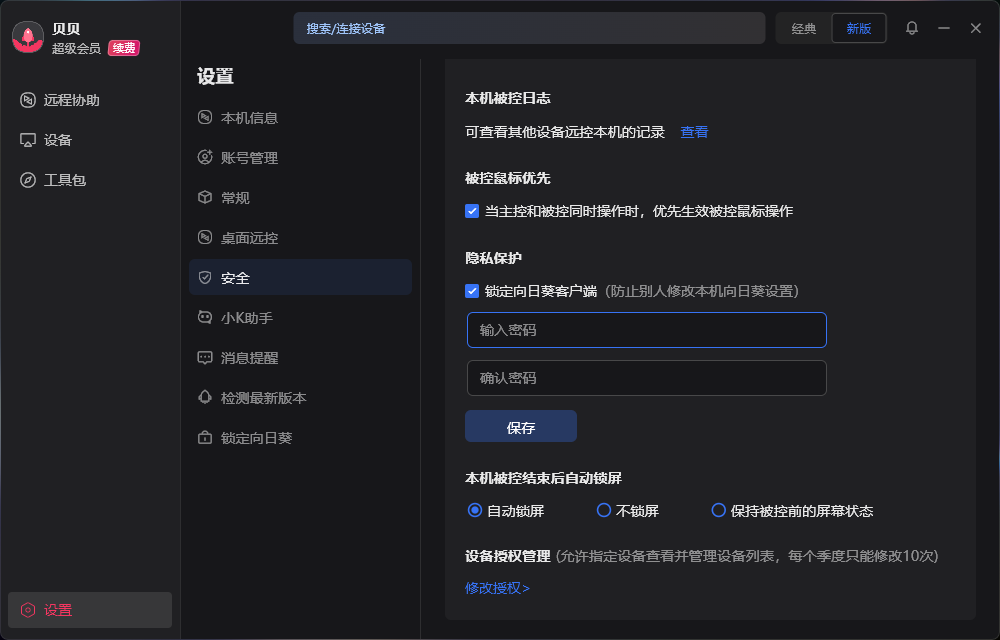The width and height of the screenshot is (1000, 640).
Task: Click the 保存 button
Action: [x=521, y=427]
